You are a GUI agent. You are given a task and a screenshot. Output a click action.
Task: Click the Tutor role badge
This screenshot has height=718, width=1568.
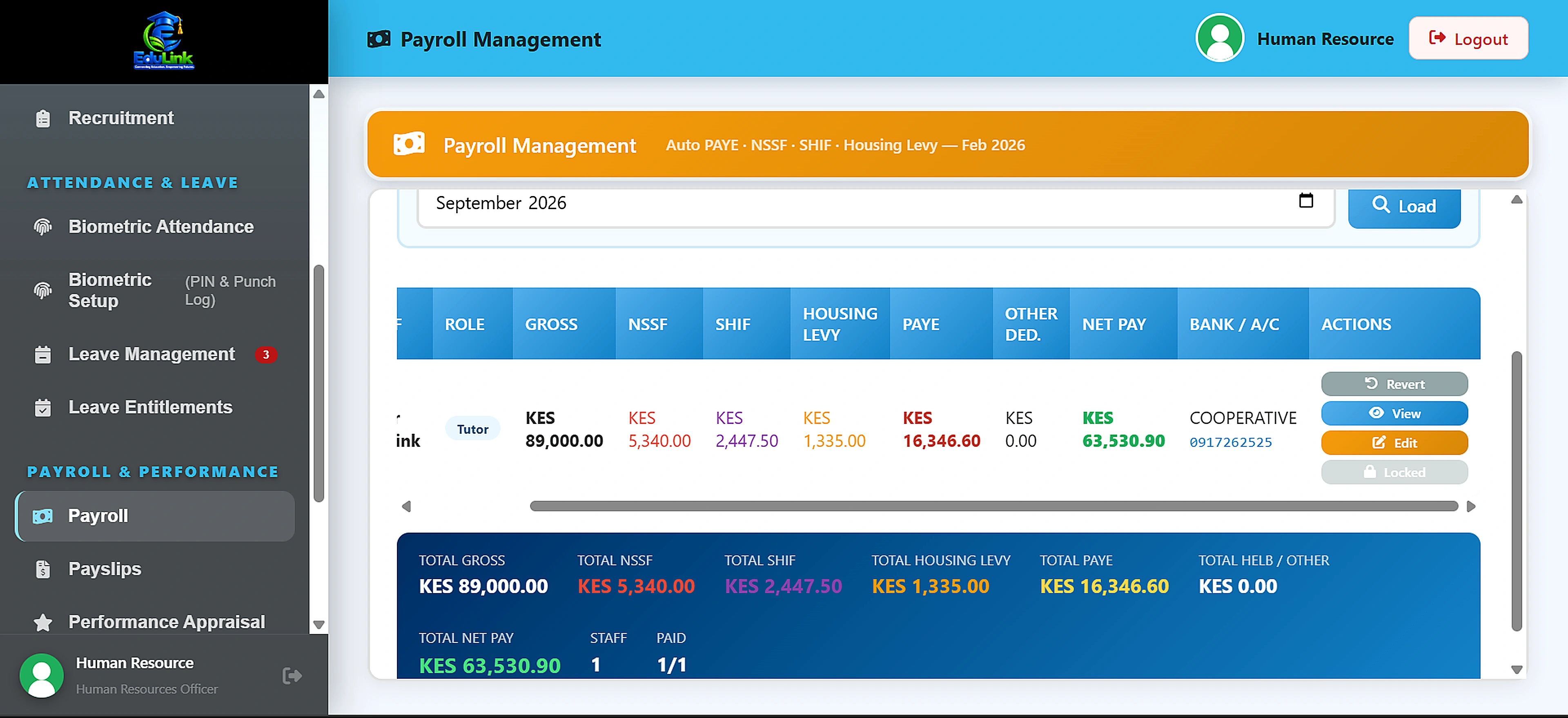click(x=472, y=429)
